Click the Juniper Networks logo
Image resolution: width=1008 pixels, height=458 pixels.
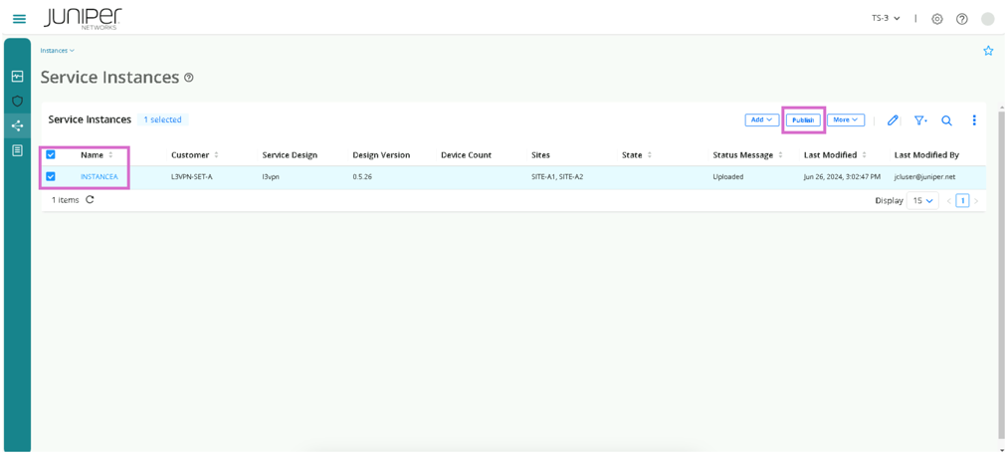(84, 19)
